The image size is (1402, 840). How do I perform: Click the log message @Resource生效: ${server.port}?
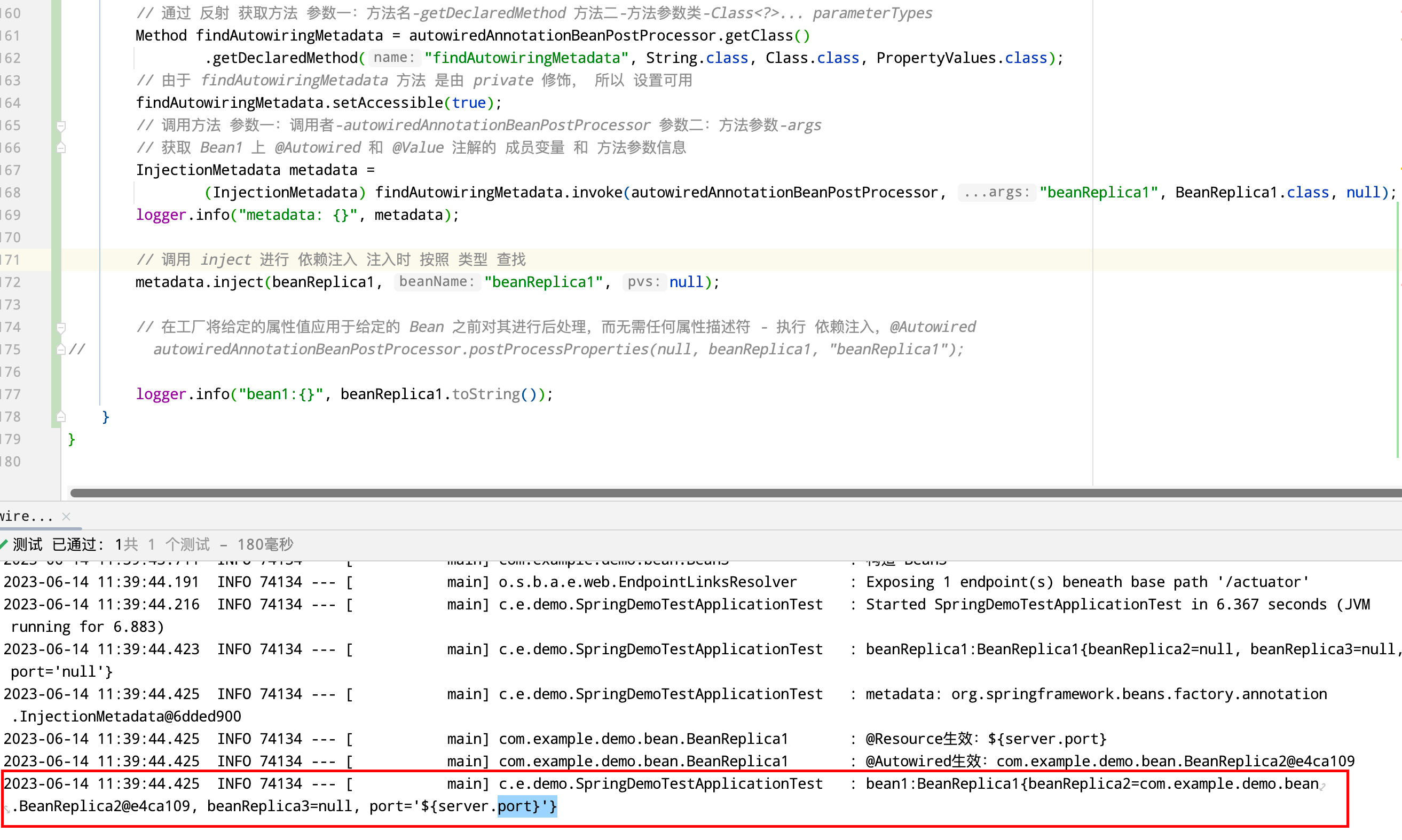click(x=986, y=739)
